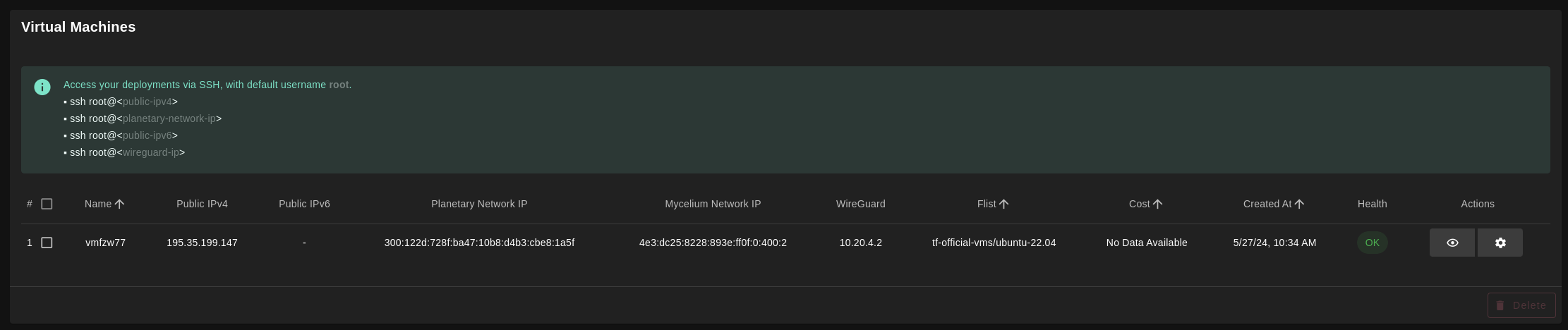Click the sort arrow beside Flist header
1568x330 pixels.
1003,204
